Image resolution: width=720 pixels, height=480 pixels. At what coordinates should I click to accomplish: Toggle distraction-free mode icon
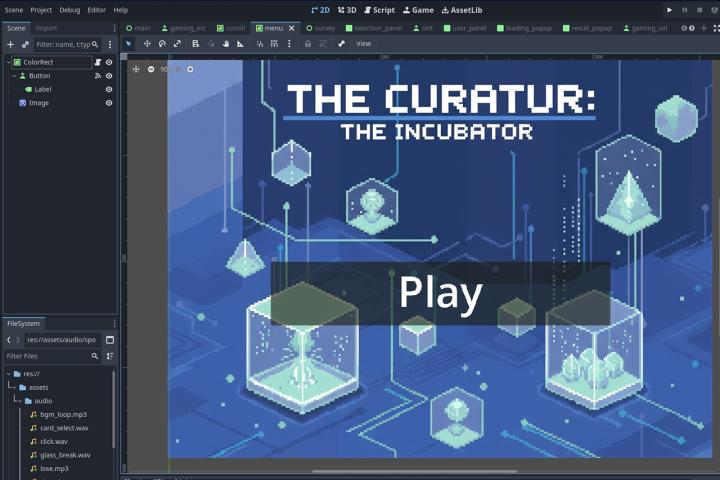pos(716,28)
